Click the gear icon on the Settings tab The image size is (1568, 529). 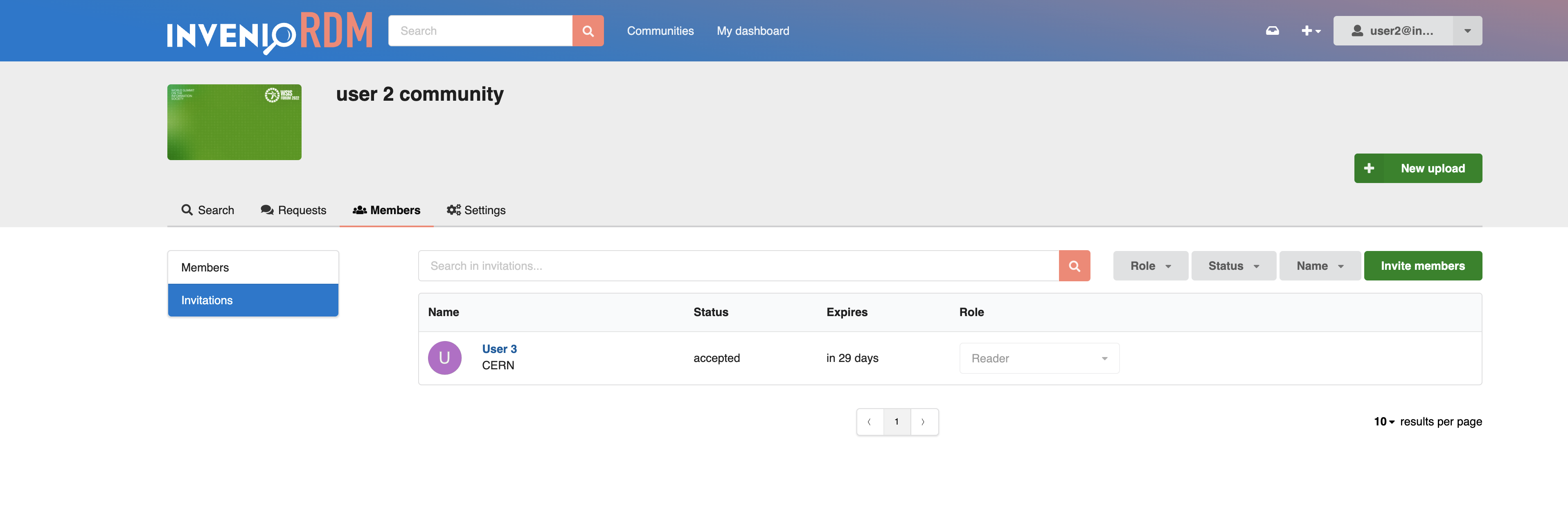tap(453, 210)
